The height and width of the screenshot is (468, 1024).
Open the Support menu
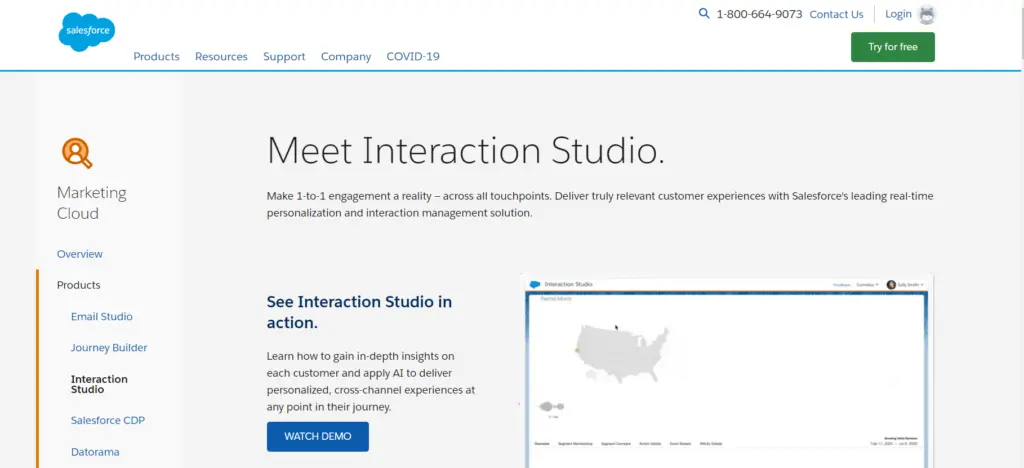tap(284, 57)
